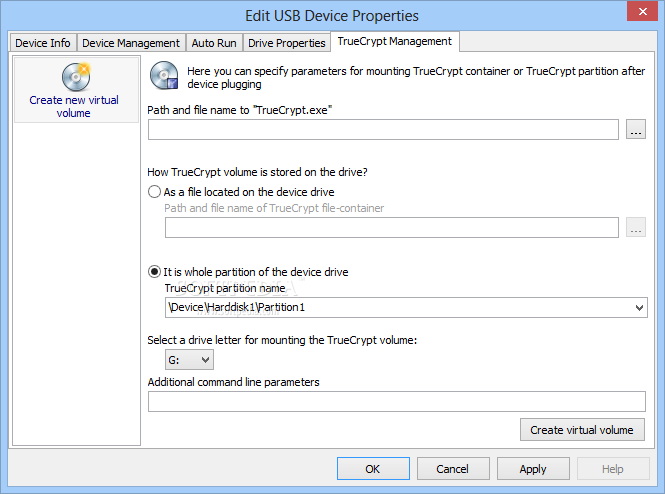Open the Device Management tab

[131, 43]
